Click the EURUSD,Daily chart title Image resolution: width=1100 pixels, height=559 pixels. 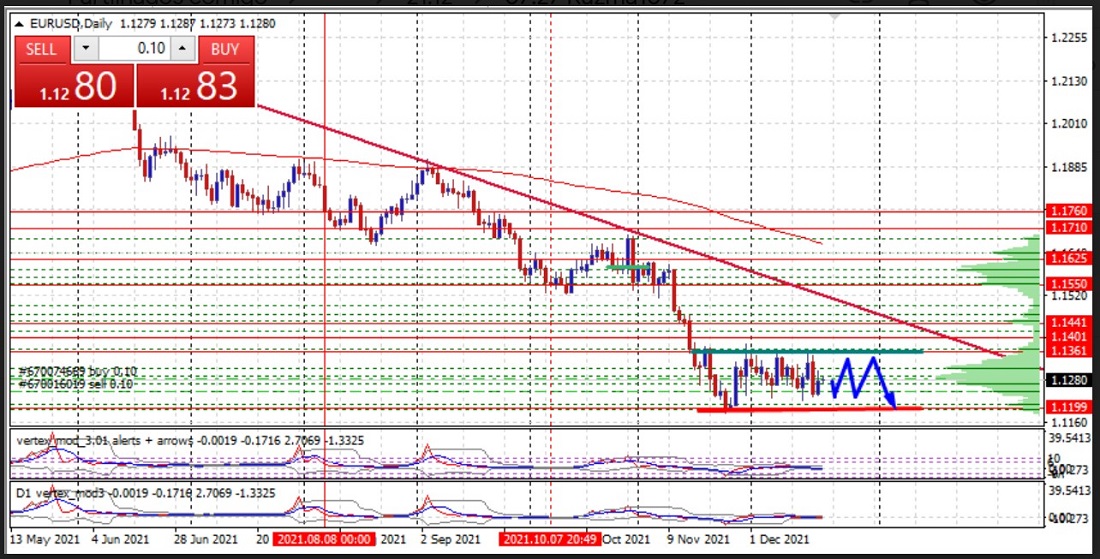(71, 23)
